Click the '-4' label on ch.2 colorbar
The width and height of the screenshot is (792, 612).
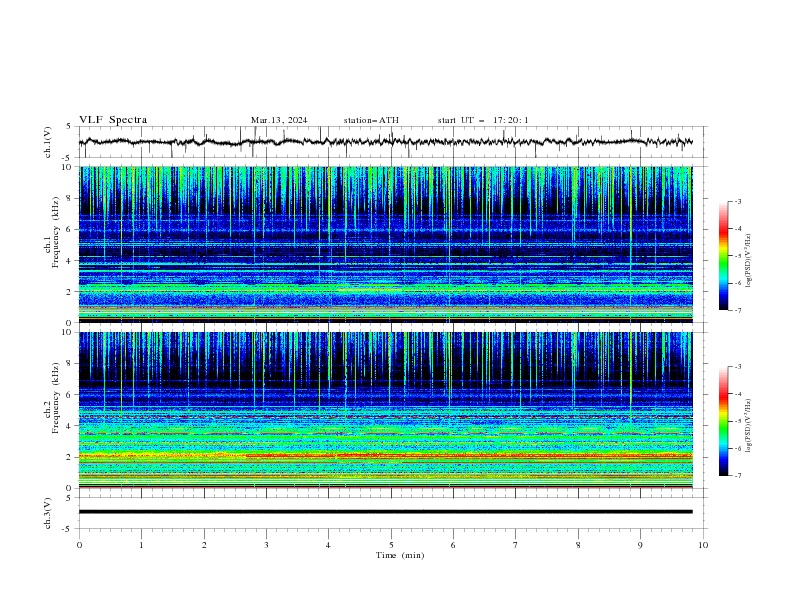[737, 394]
